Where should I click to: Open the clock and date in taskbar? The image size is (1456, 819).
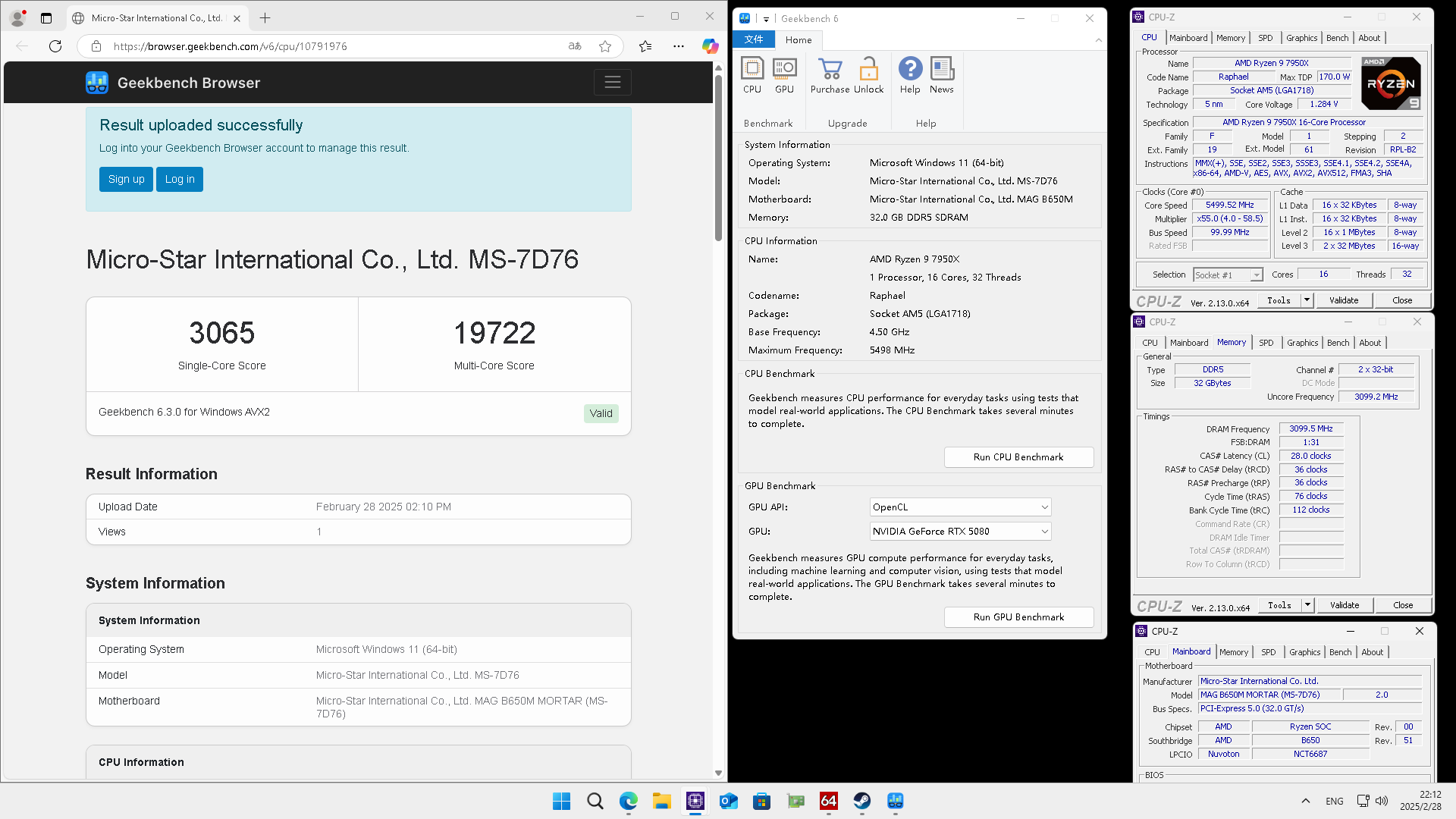tap(1420, 801)
